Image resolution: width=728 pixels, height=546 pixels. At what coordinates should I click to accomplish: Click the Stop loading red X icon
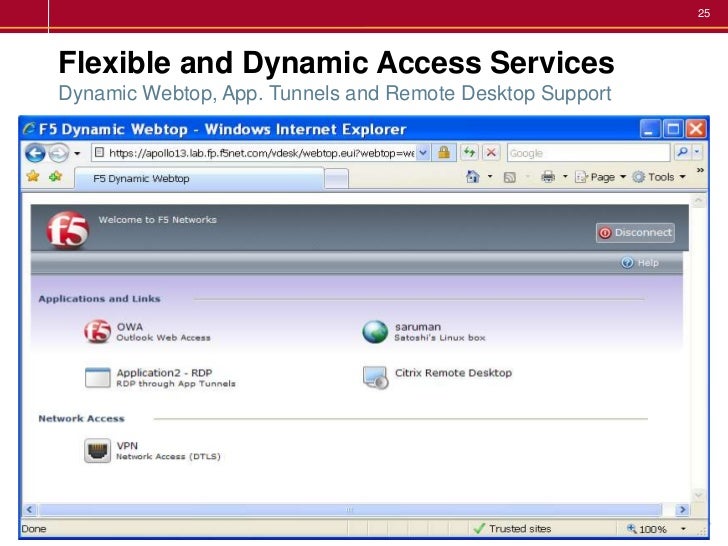coord(491,152)
